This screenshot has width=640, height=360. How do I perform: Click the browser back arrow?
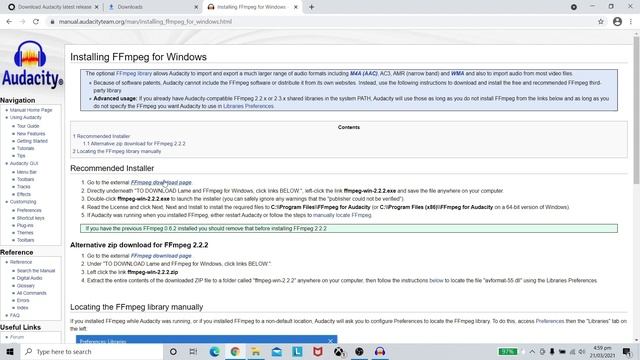pos(9,22)
